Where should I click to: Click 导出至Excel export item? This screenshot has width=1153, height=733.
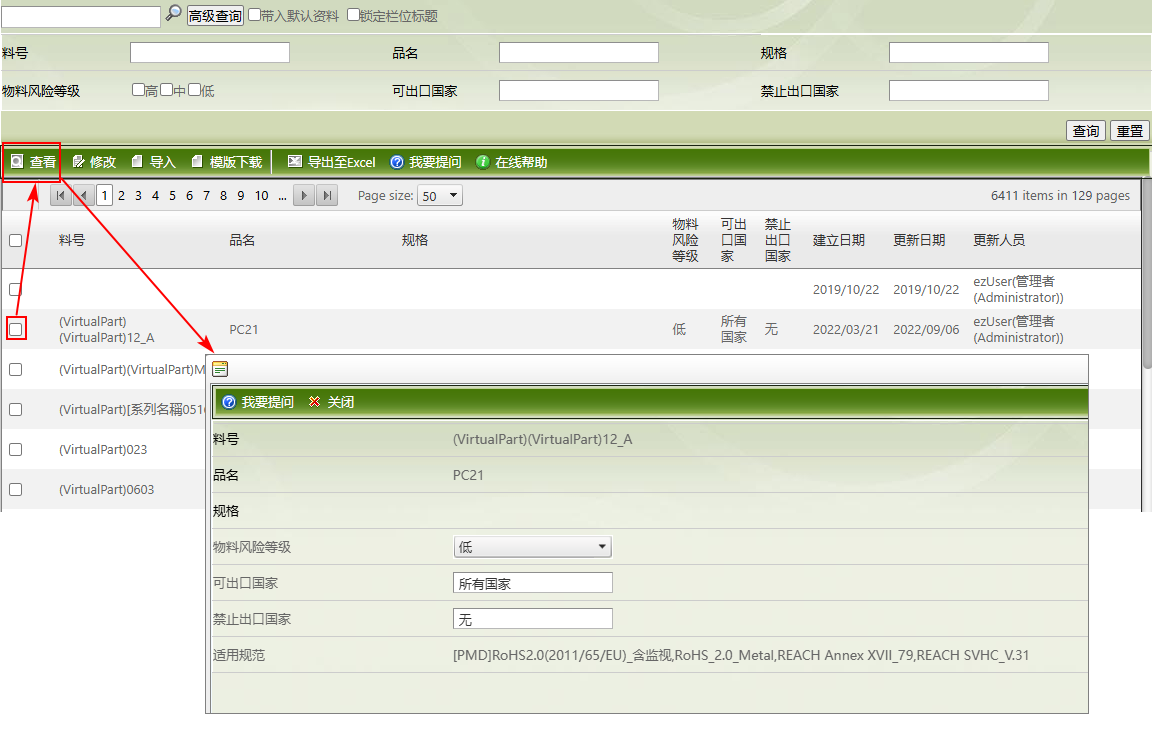[x=332, y=162]
